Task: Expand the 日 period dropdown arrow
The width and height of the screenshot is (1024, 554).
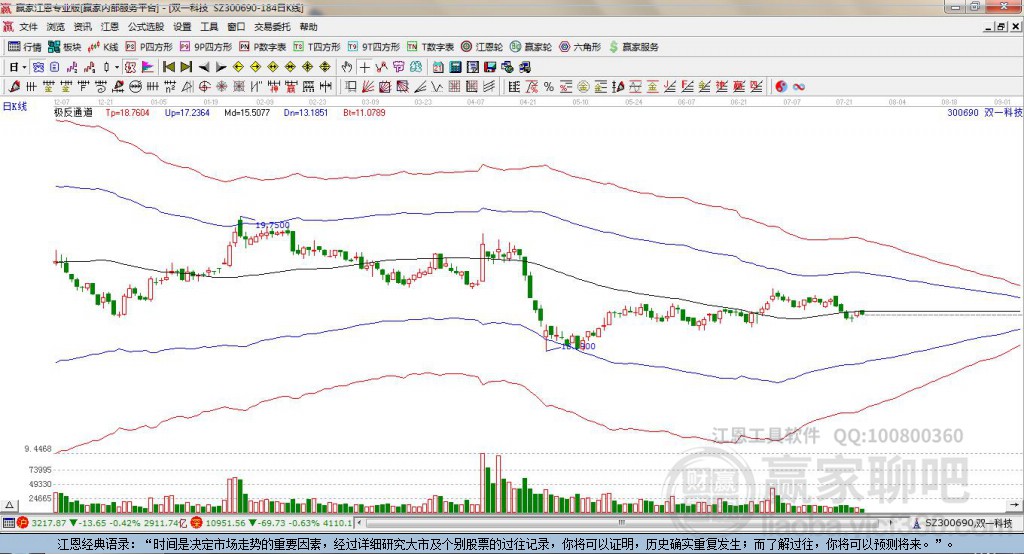Action: click(24, 67)
